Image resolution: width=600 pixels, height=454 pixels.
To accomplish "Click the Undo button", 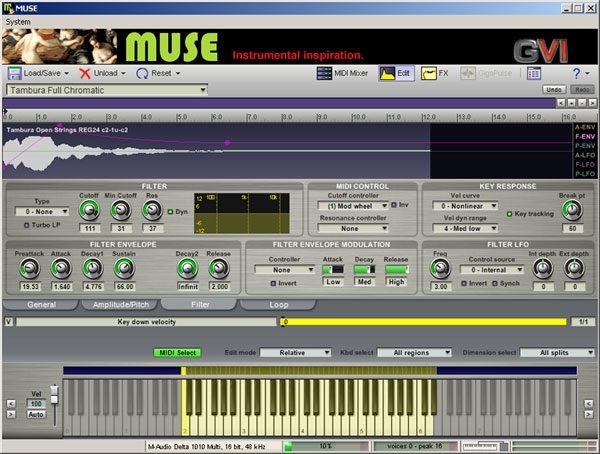I will click(554, 90).
